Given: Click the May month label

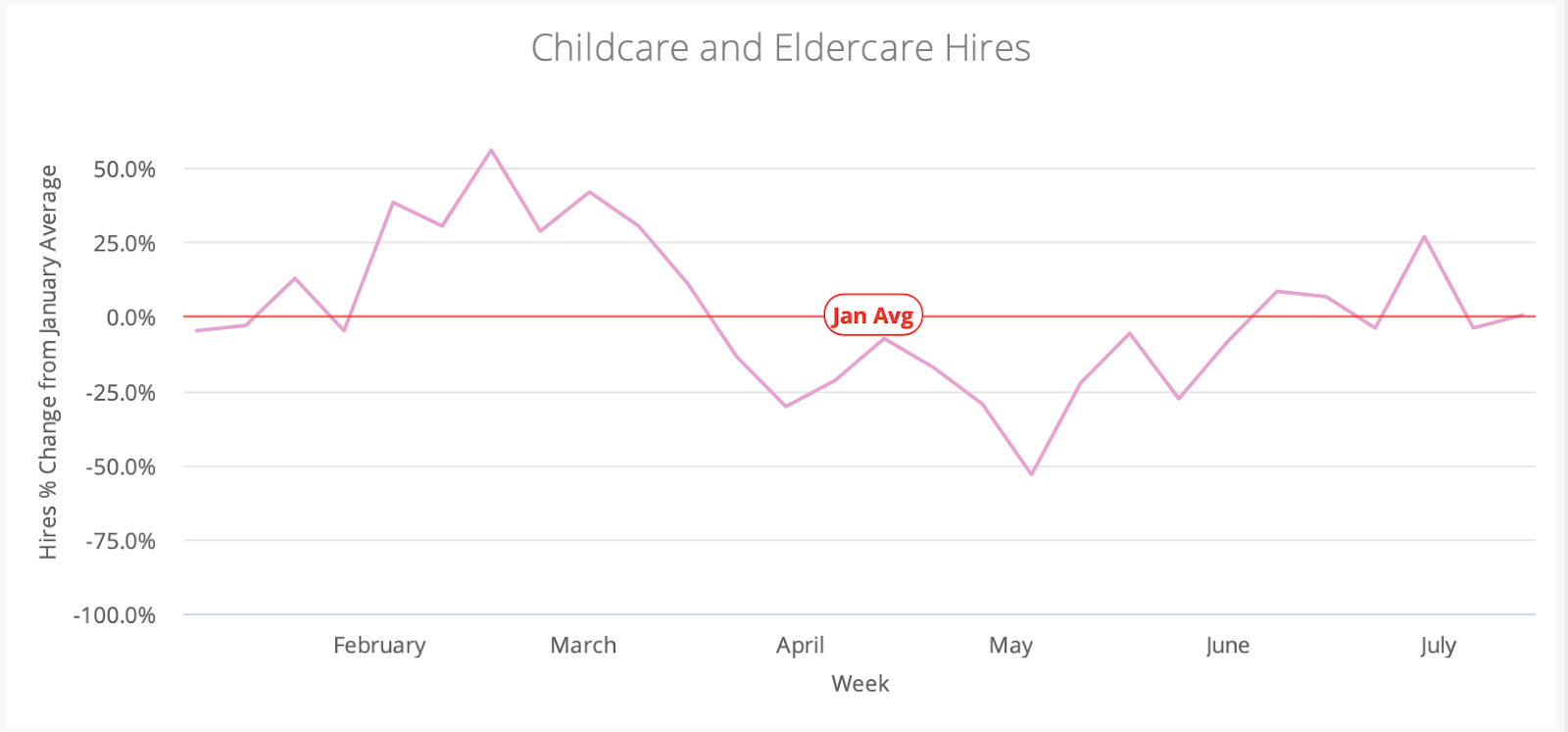Looking at the screenshot, I should [1010, 646].
